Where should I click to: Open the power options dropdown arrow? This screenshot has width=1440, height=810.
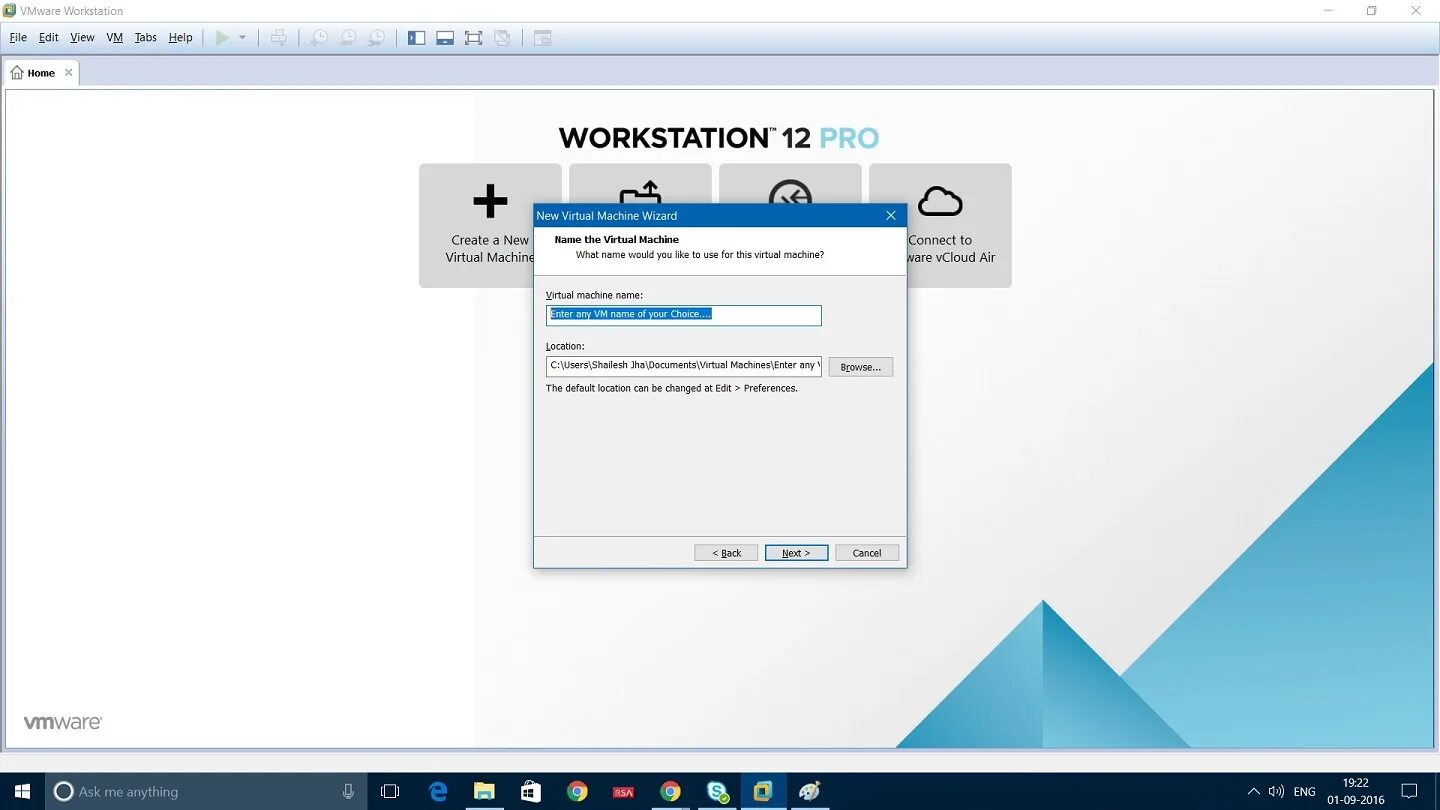(242, 38)
